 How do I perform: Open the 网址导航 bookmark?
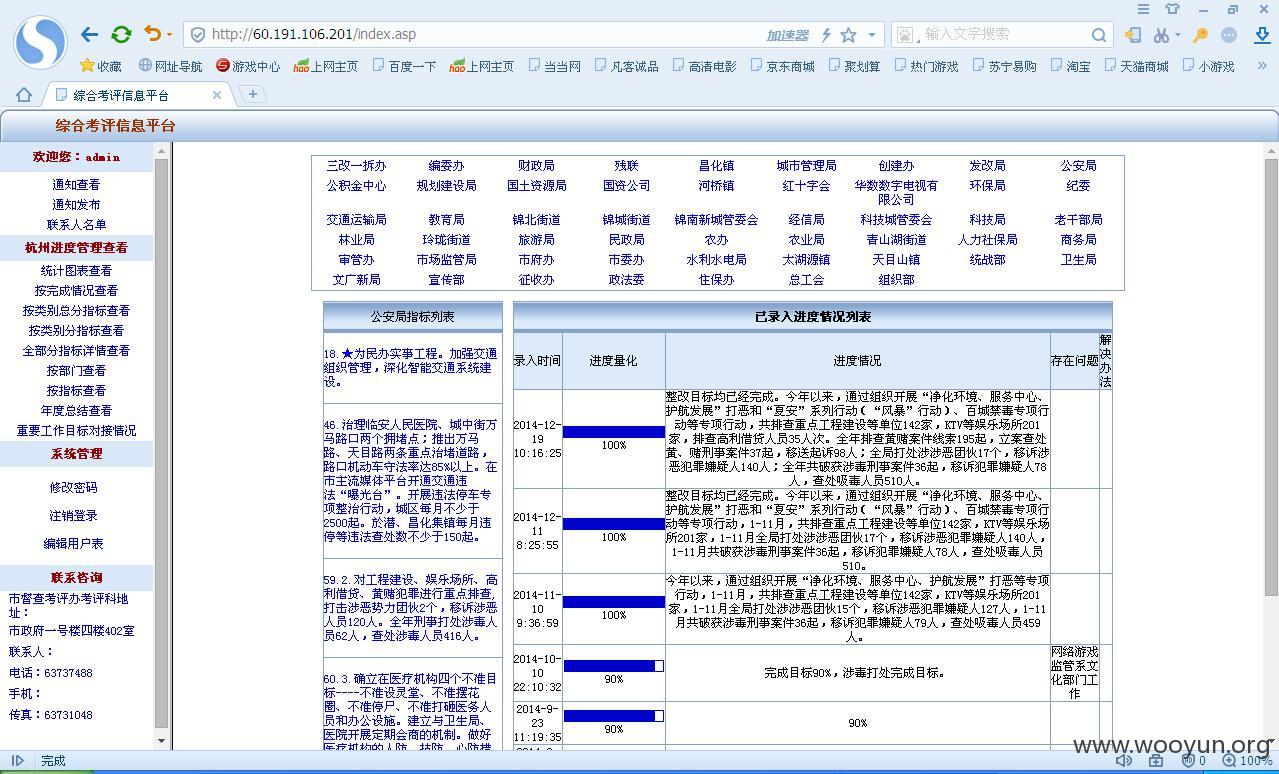[x=171, y=66]
